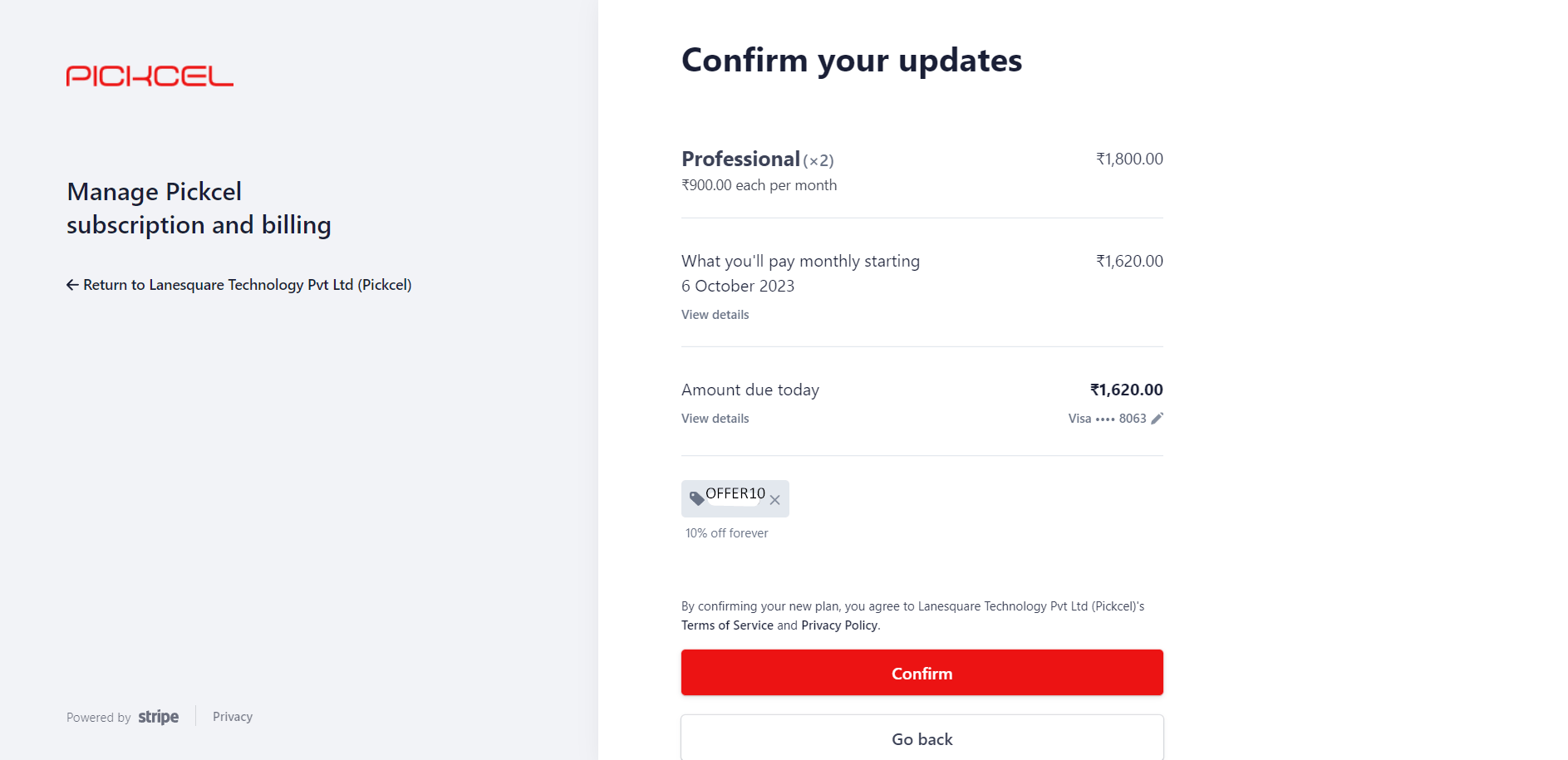Click the 10% off forever label
The image size is (1568, 760).
point(725,532)
